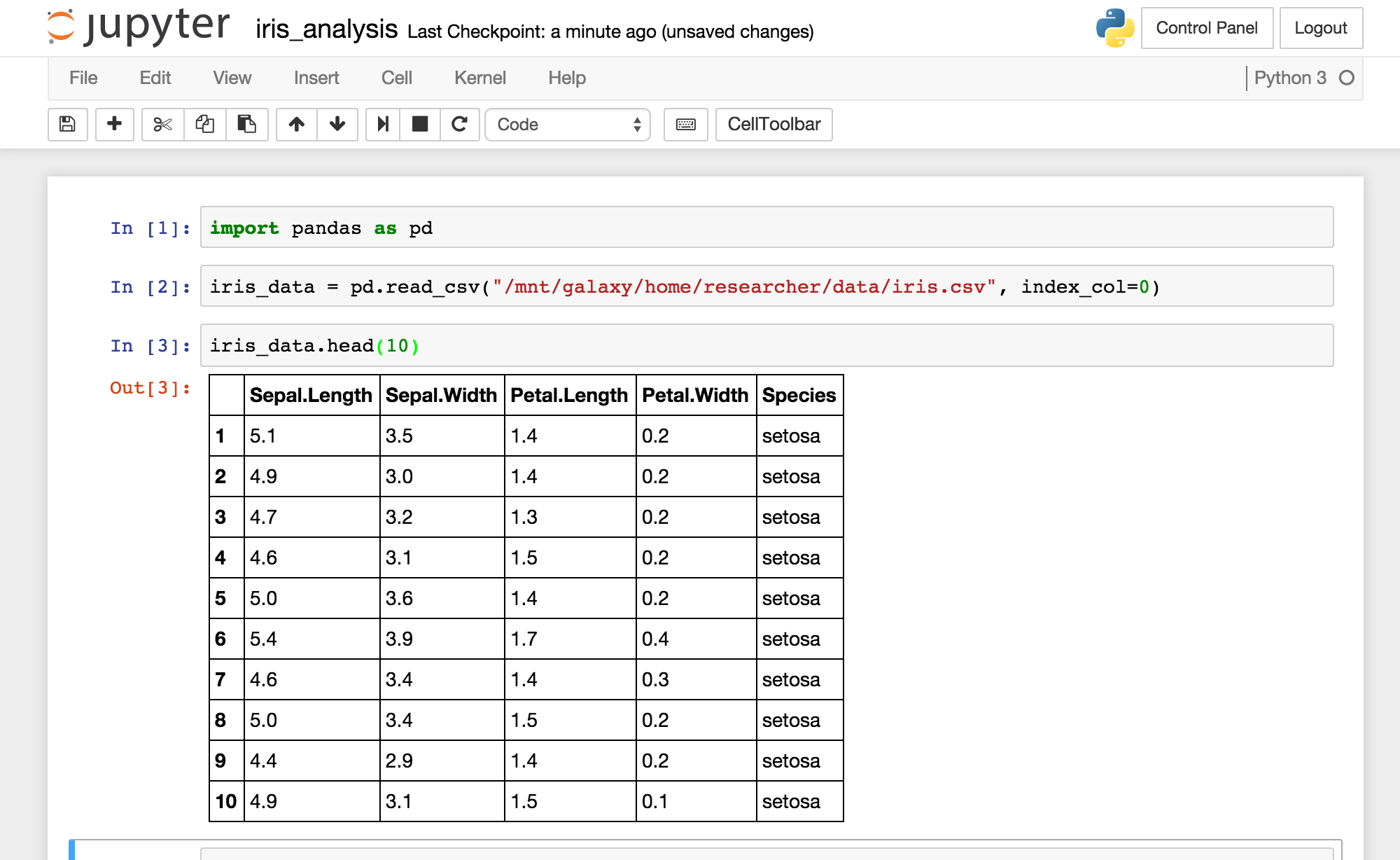This screenshot has height=860, width=1400.
Task: Paste cells below icon
Action: tap(246, 125)
